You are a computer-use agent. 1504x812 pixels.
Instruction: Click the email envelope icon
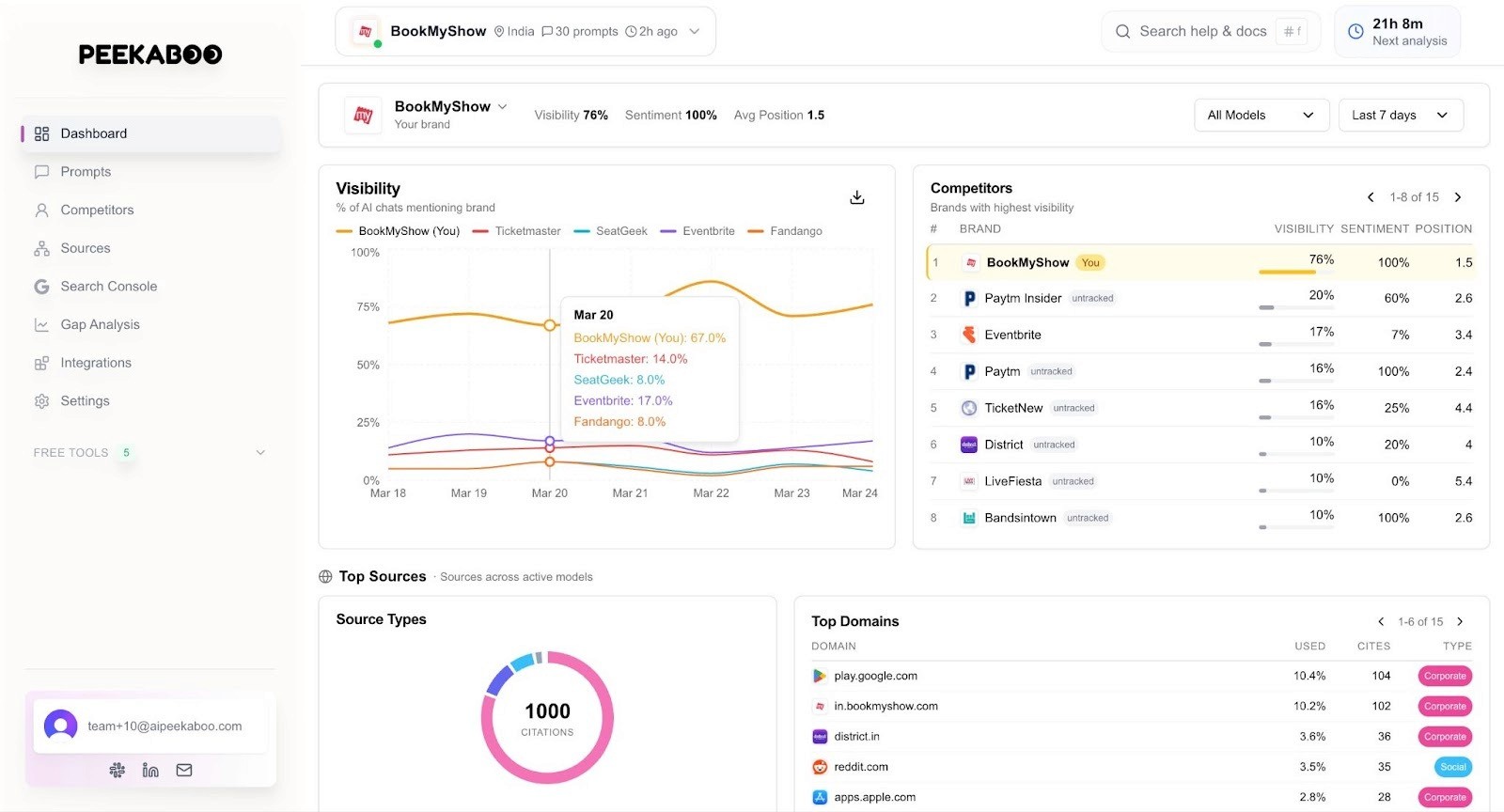(x=184, y=770)
